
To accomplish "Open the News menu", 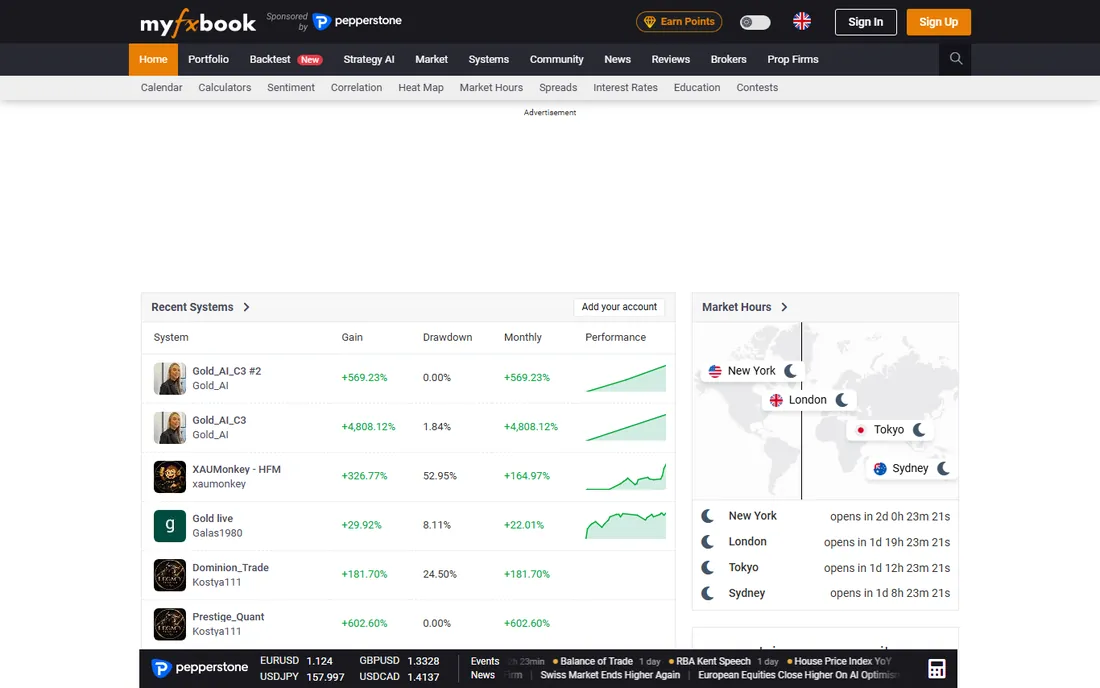I will (617, 60).
